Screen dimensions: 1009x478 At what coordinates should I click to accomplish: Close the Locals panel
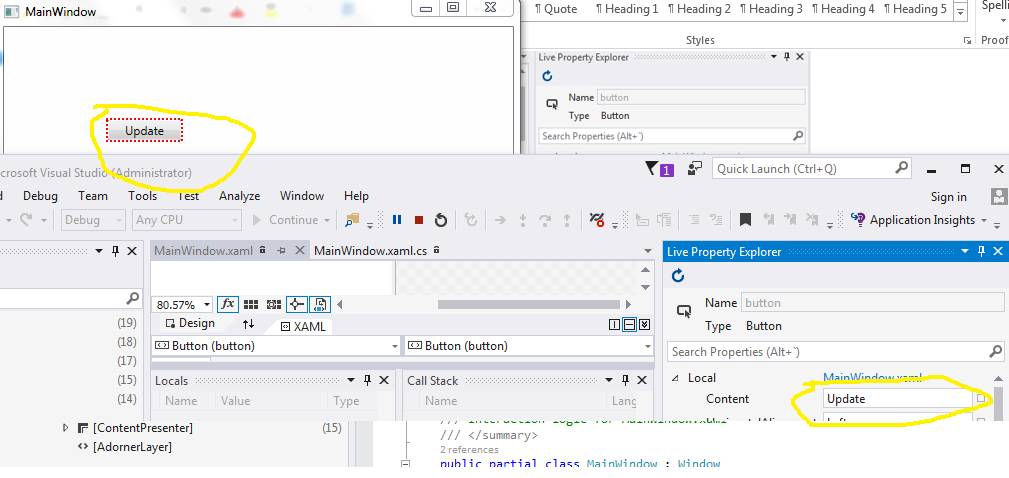(384, 381)
